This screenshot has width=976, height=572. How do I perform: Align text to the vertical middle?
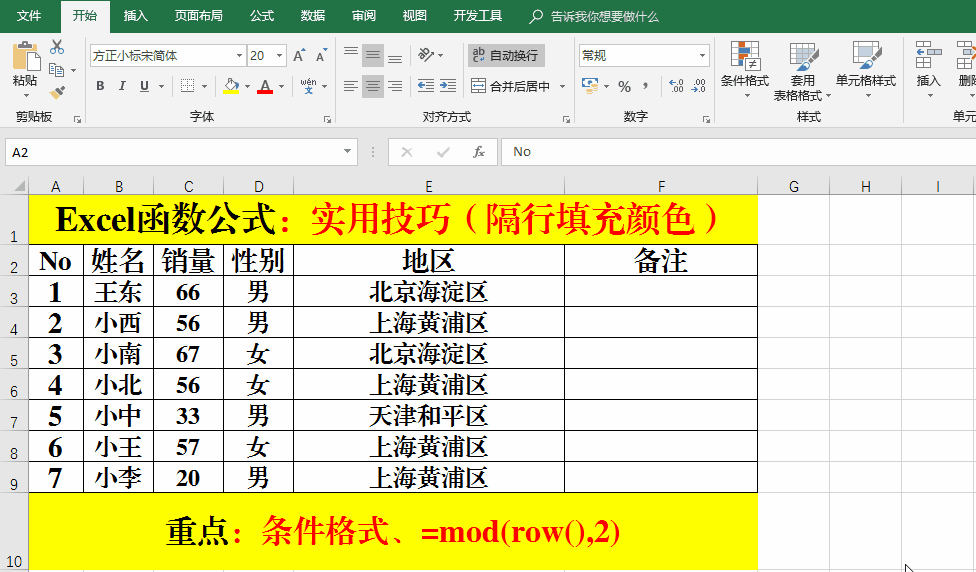coord(373,55)
